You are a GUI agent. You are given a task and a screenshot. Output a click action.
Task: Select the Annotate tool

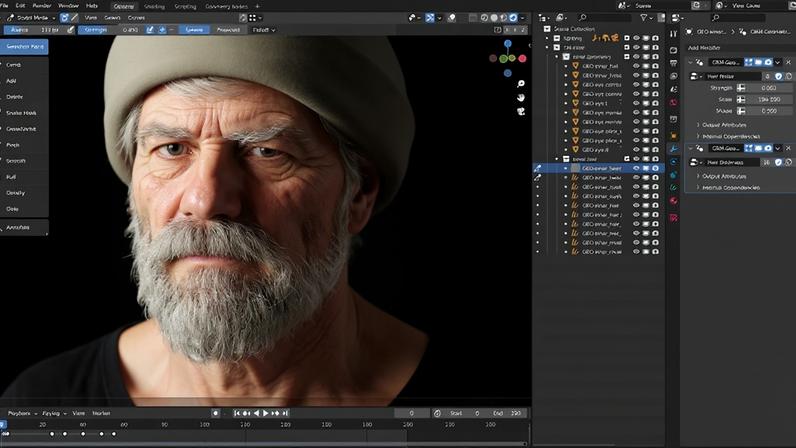coord(24,228)
